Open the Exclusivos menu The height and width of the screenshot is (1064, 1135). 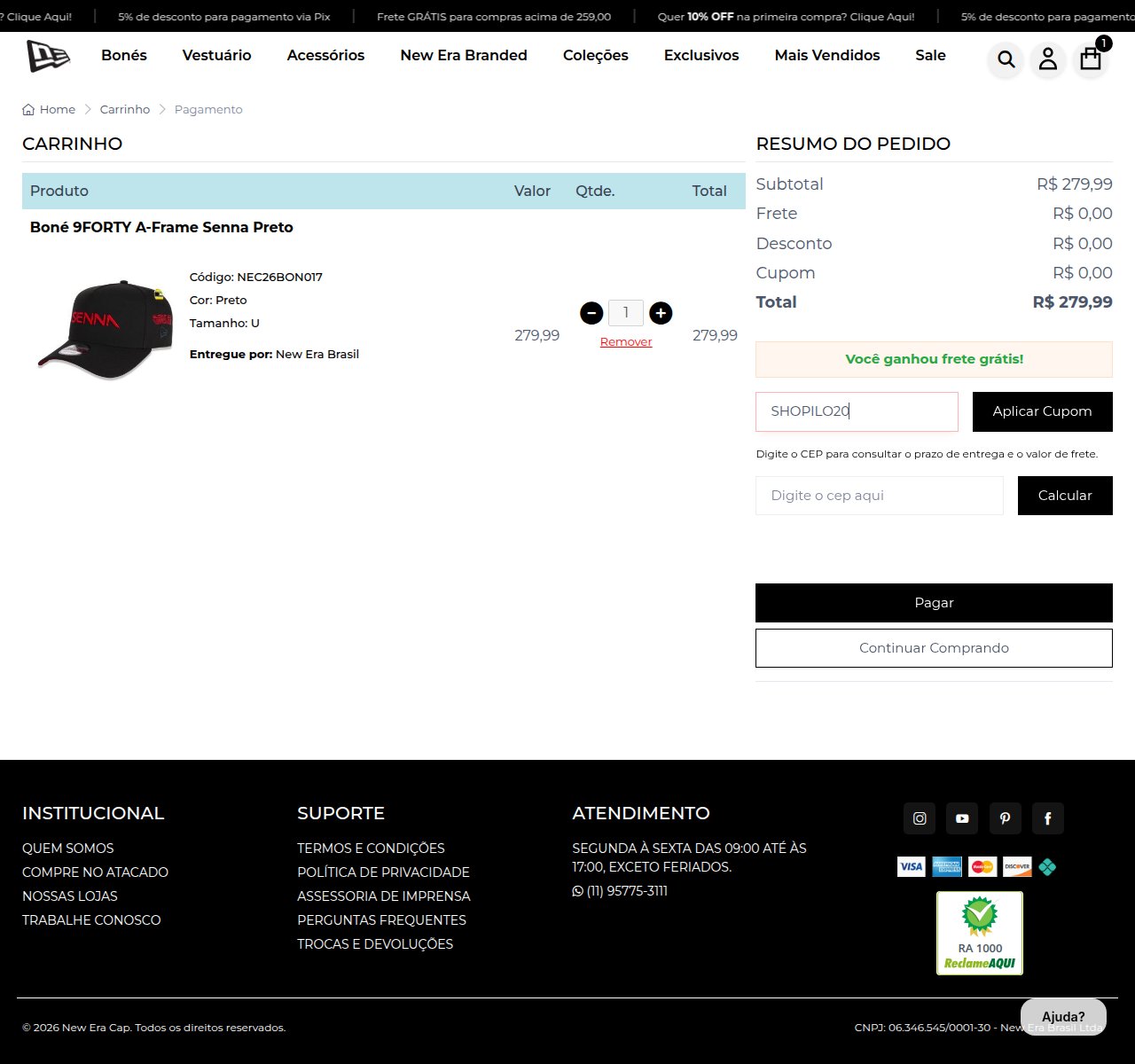701,55
